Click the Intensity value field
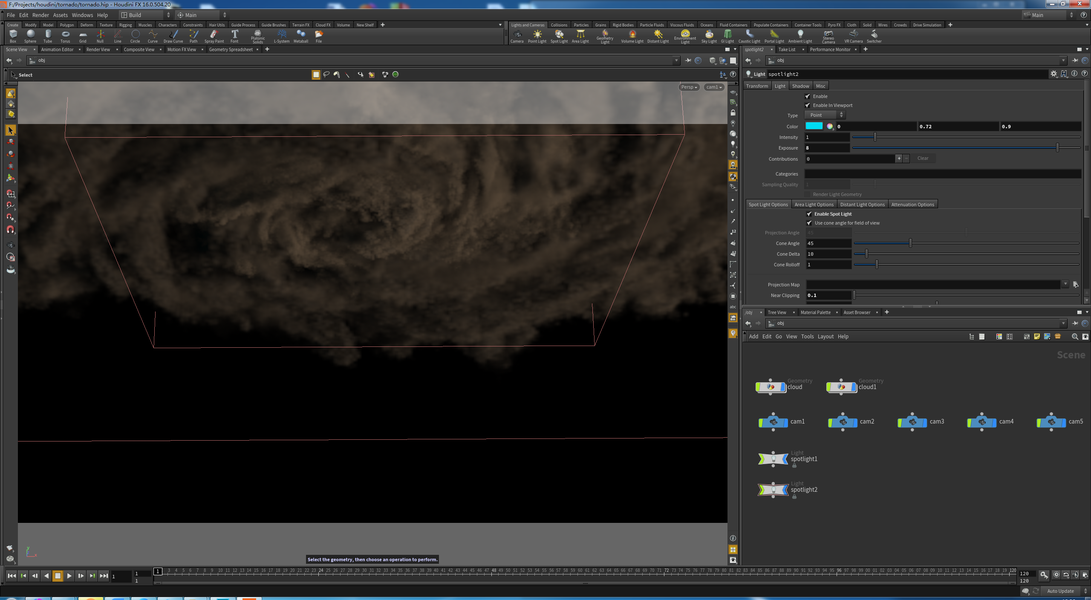 tap(827, 137)
